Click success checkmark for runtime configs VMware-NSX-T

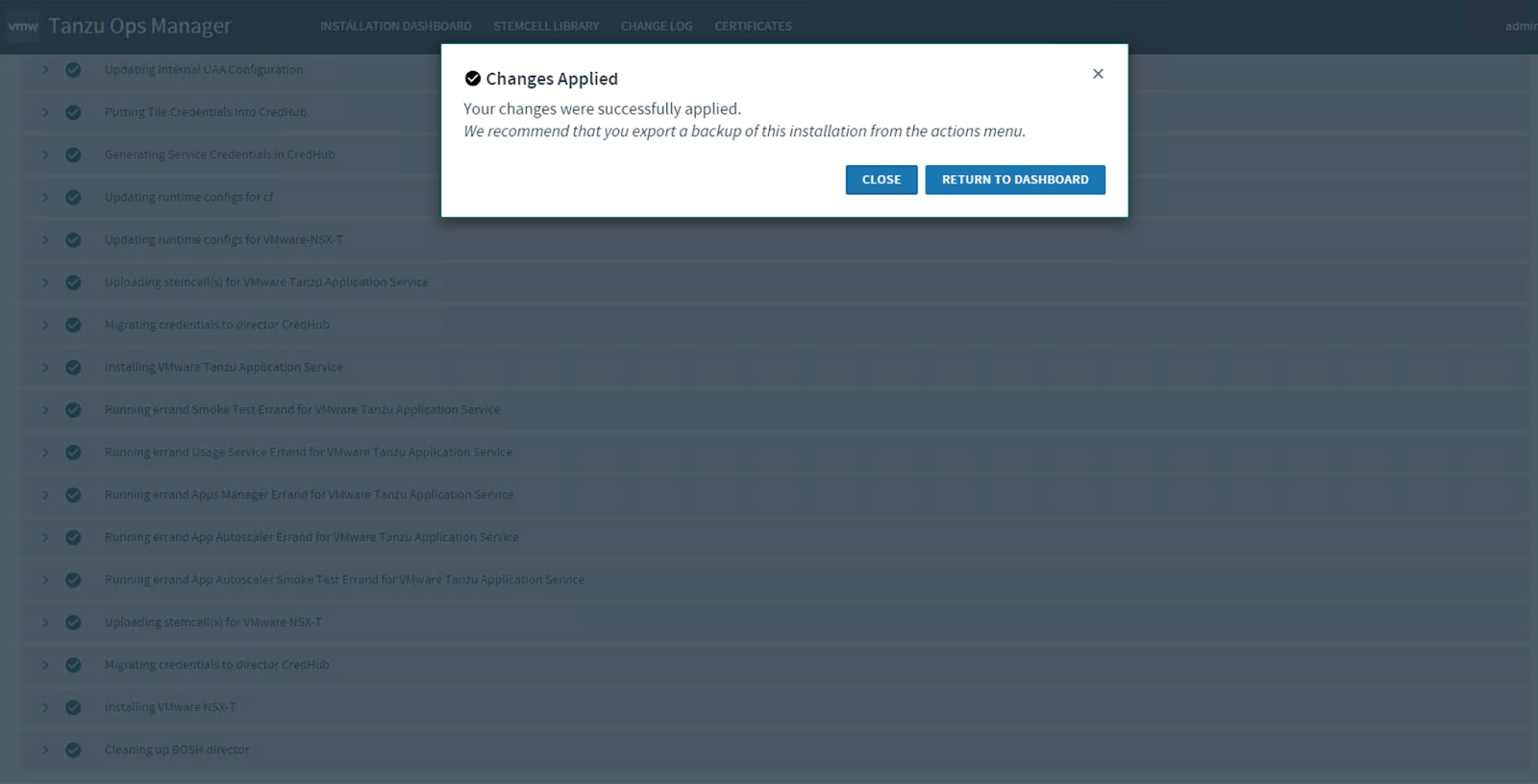tap(73, 239)
